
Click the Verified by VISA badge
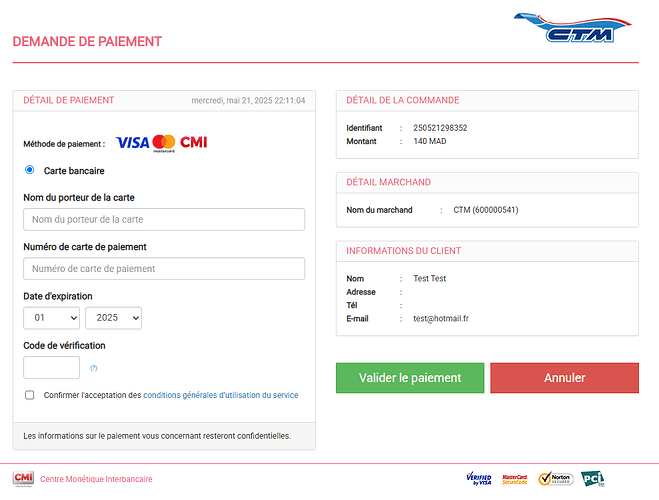[479, 479]
